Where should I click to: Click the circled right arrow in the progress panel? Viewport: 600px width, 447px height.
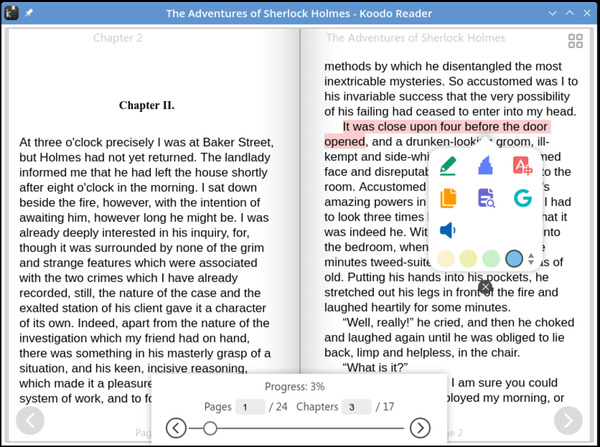tap(420, 427)
